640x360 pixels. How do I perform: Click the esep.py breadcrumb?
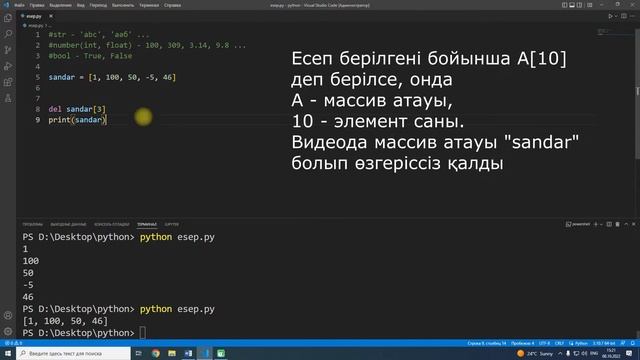tap(36, 26)
